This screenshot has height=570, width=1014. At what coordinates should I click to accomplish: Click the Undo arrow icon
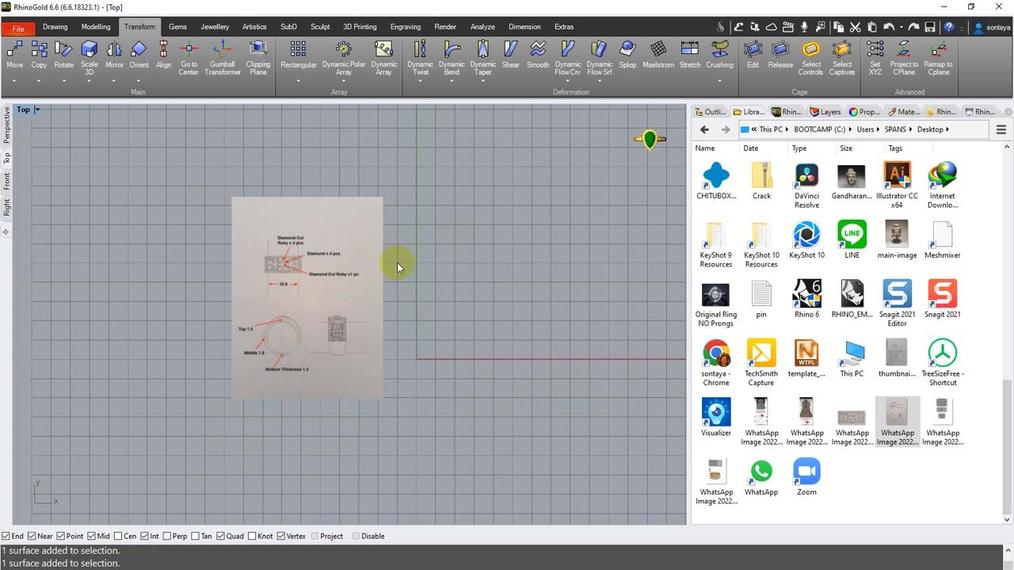point(889,27)
